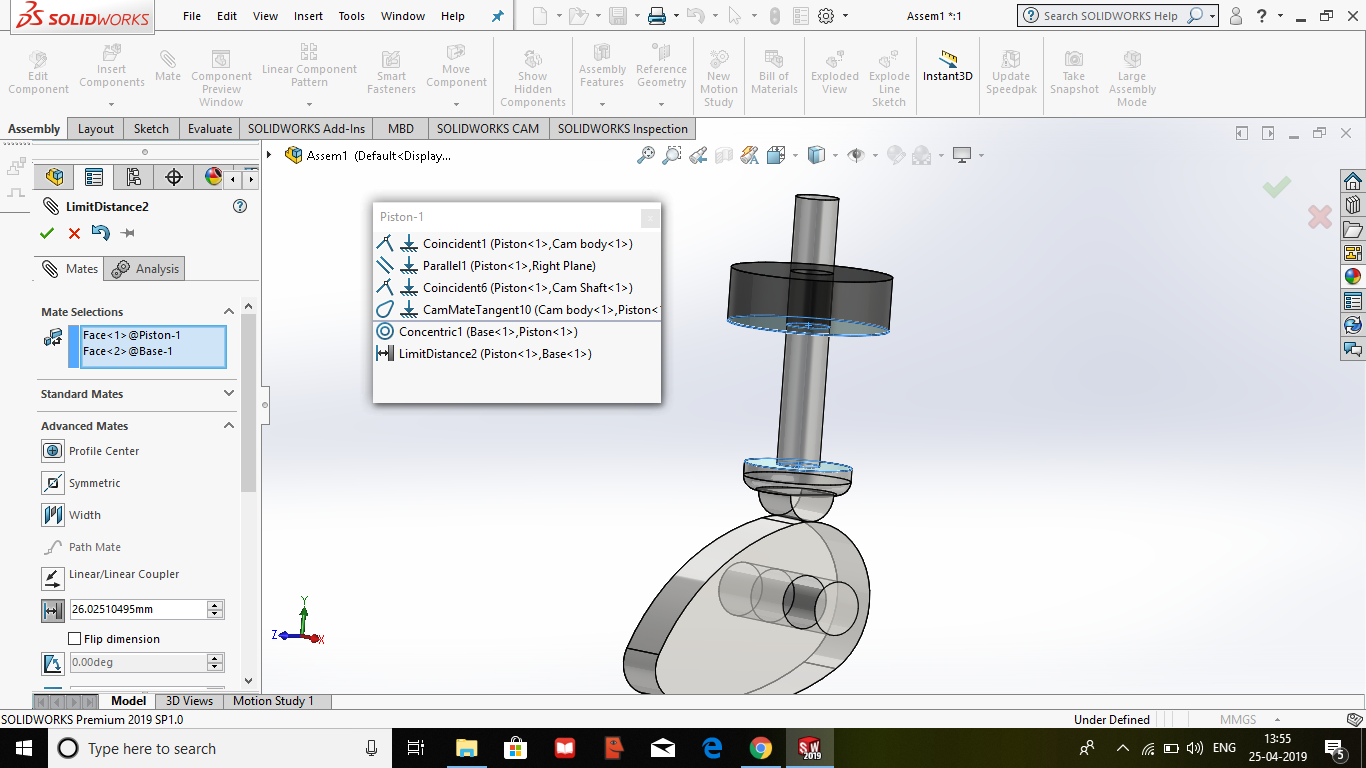Create a New Motion Study

[x=719, y=70]
